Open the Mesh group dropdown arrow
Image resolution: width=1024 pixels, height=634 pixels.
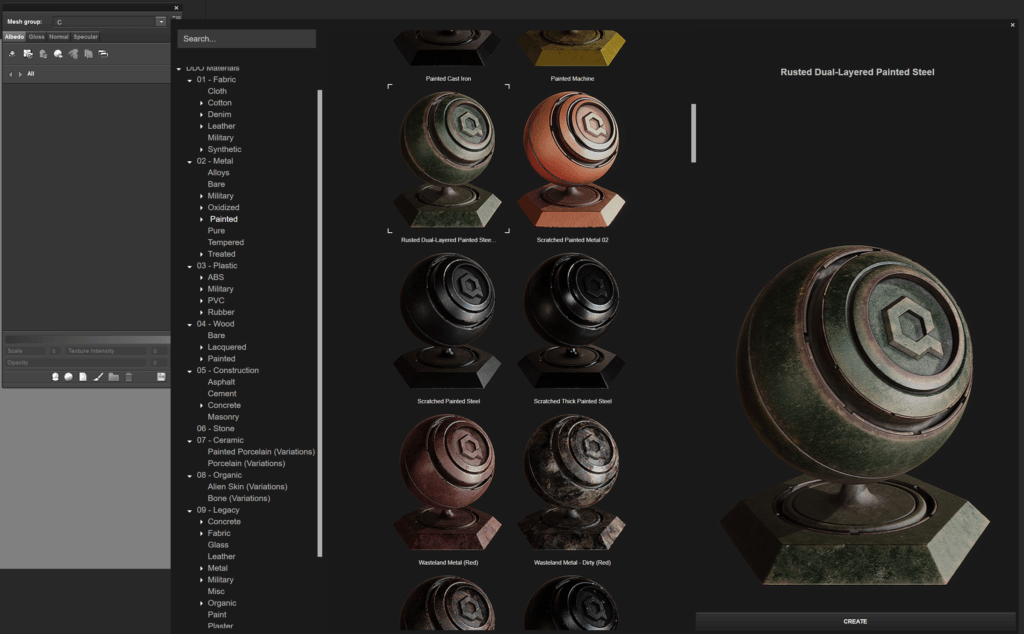click(161, 22)
